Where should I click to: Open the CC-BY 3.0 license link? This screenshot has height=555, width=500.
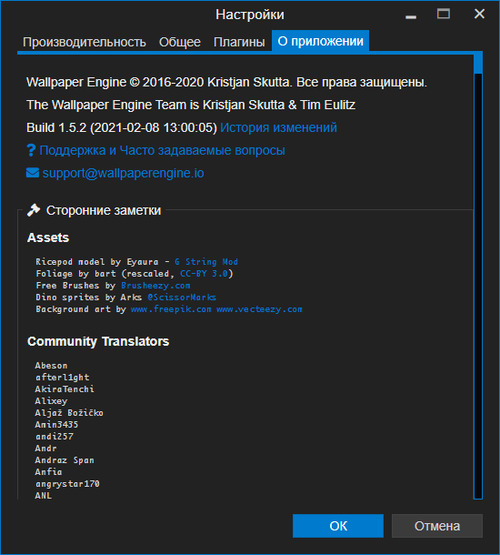tap(205, 274)
